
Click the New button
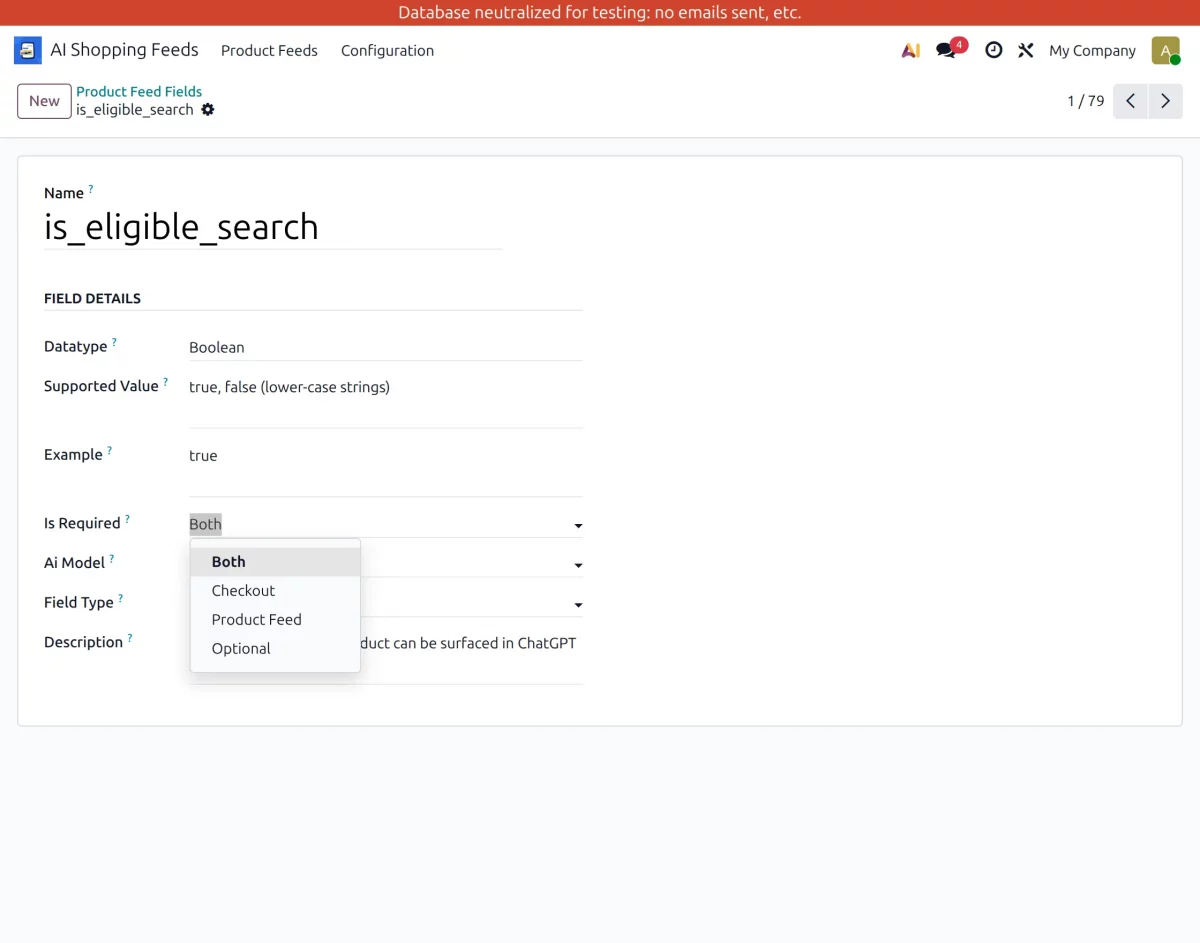44,101
